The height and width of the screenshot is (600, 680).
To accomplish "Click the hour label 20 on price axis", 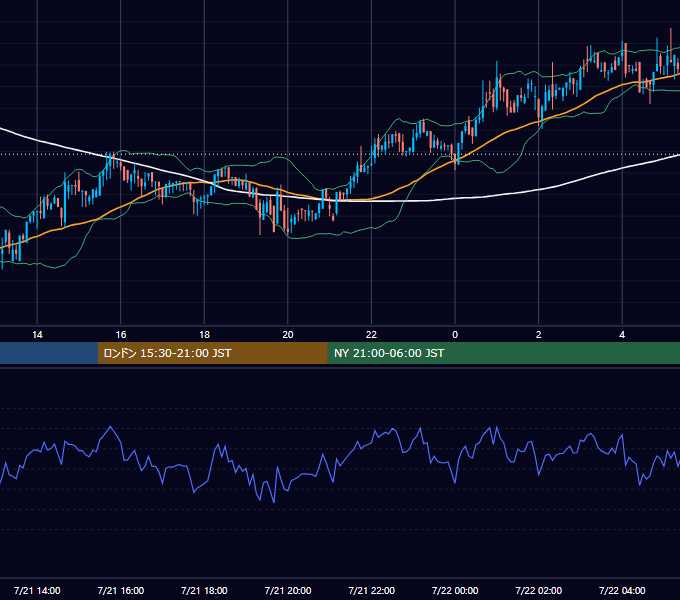I will [288, 335].
